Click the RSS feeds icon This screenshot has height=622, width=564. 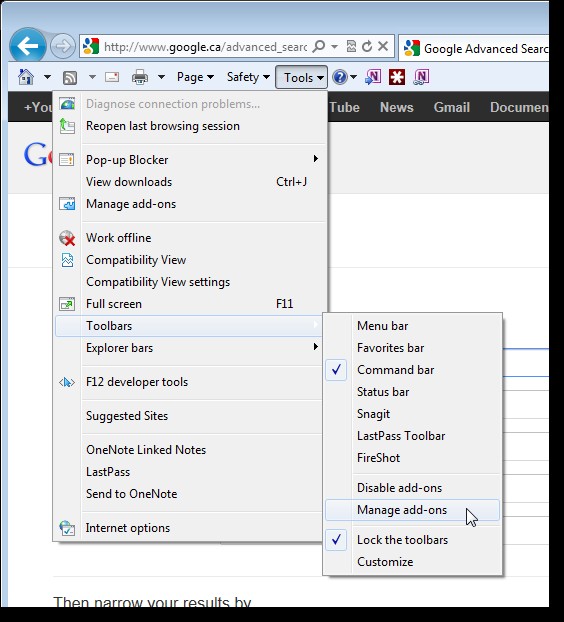point(70,77)
